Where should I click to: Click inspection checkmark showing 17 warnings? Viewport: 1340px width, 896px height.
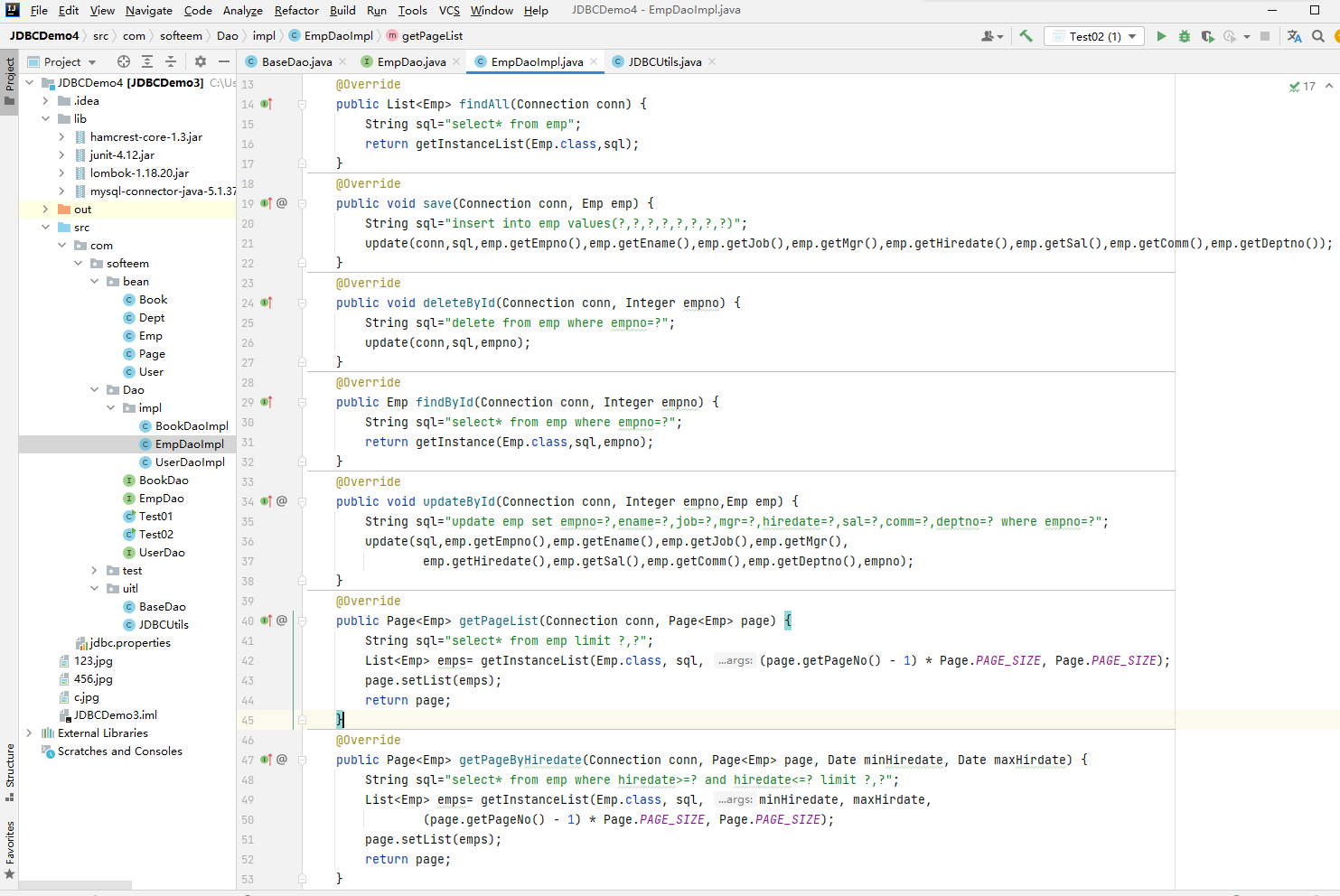1302,87
